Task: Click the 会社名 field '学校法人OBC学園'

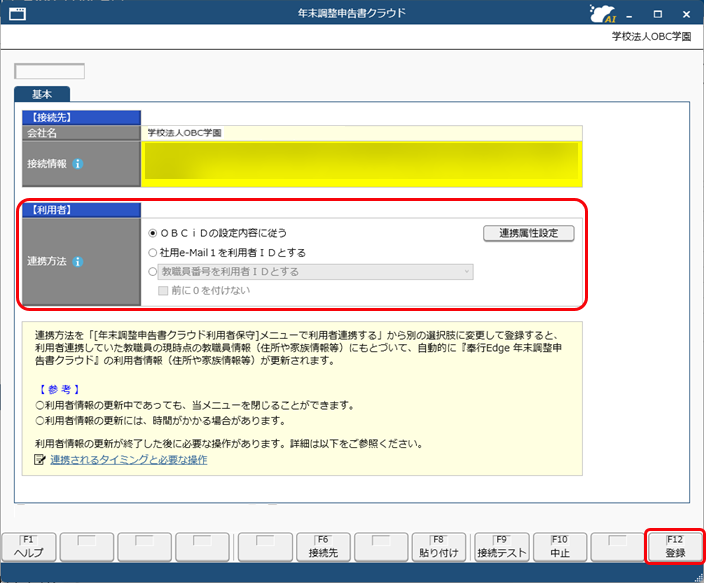Action: click(362, 133)
